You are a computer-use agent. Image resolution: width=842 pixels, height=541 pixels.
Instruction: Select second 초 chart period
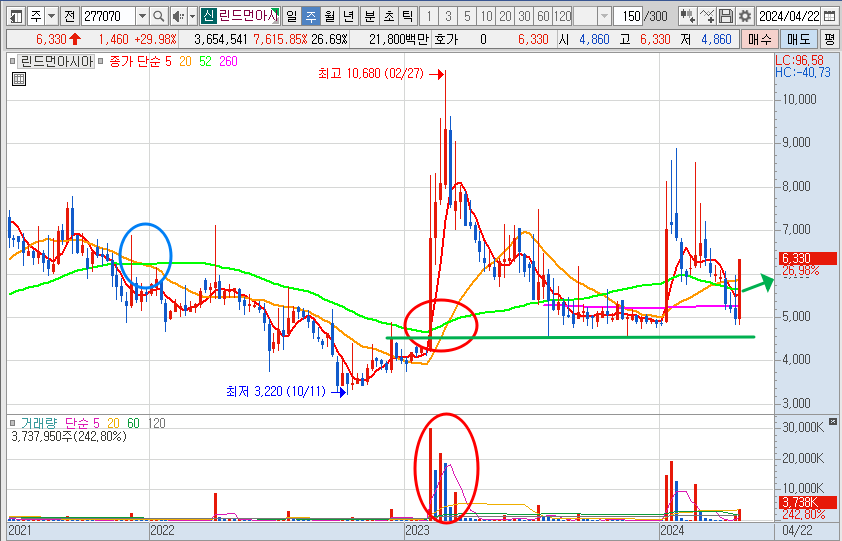[x=389, y=16]
